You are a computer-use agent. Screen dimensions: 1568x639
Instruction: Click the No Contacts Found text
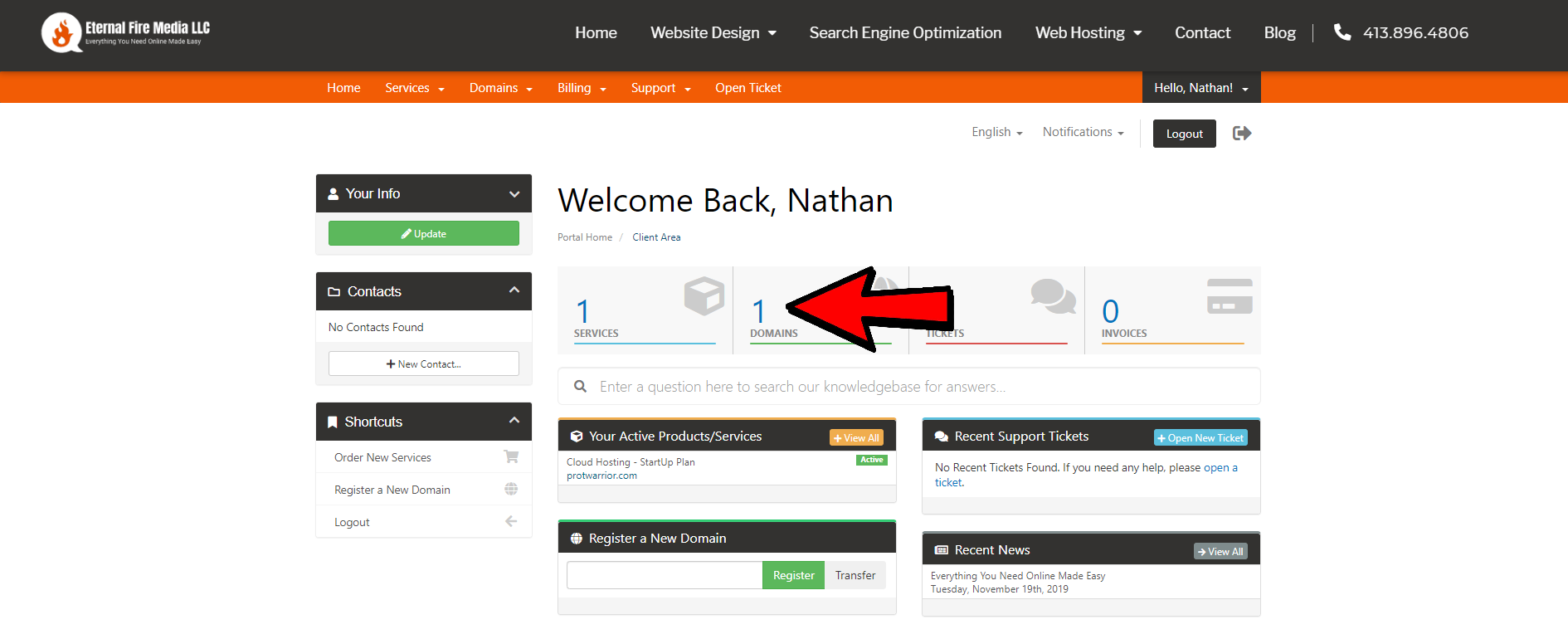(376, 327)
